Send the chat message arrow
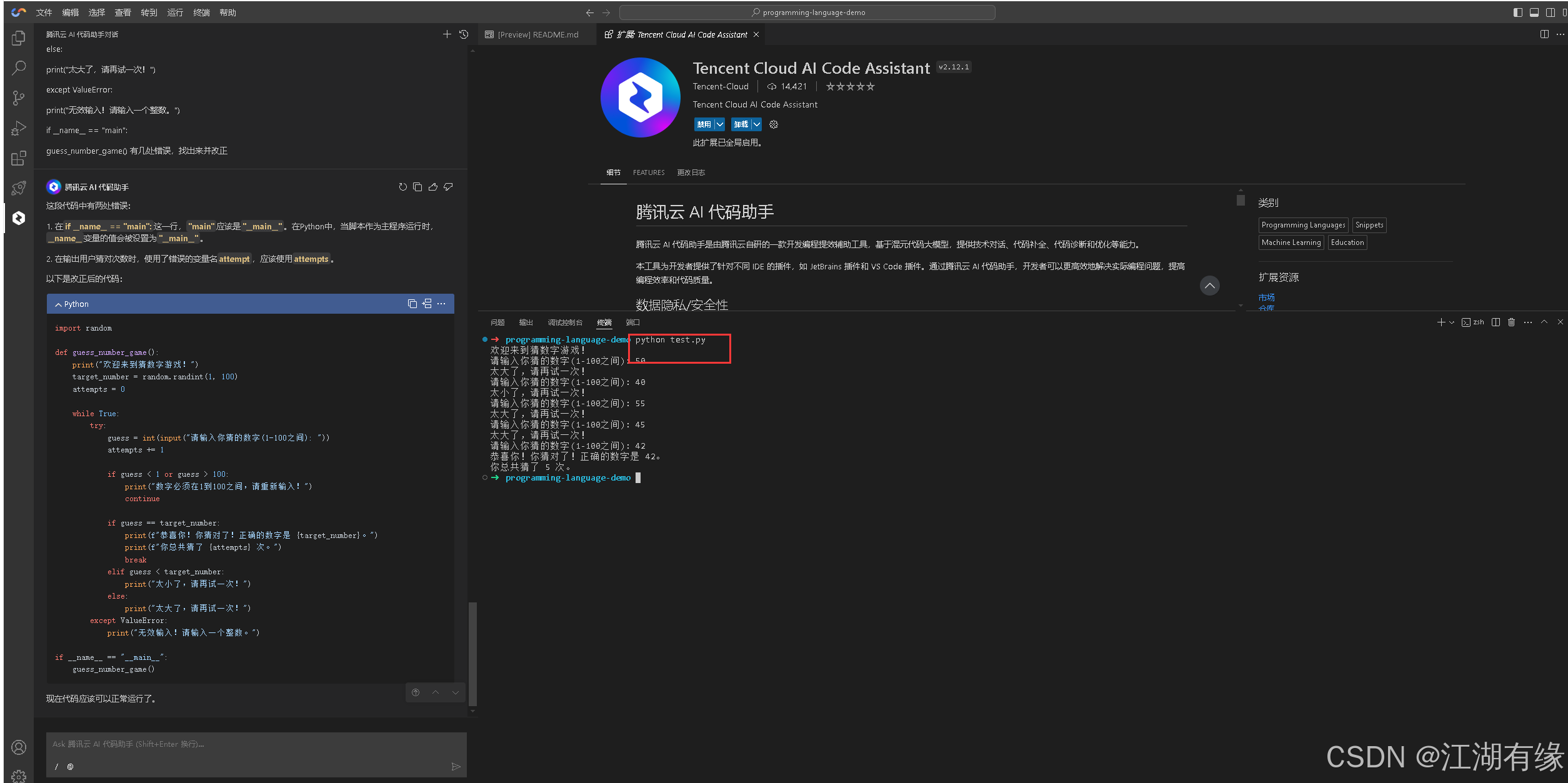 pos(456,767)
